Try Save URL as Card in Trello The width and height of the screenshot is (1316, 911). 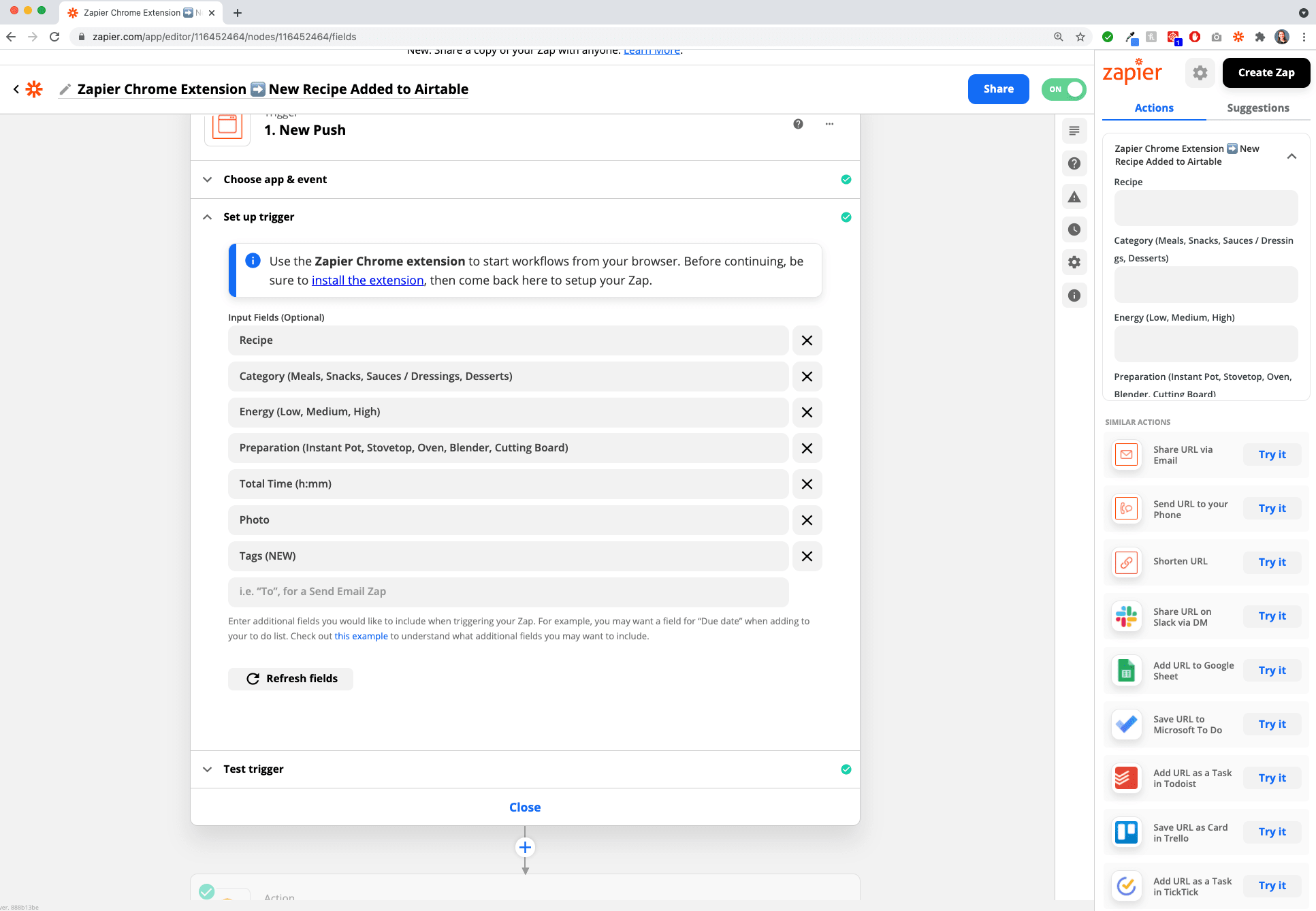pos(1272,832)
